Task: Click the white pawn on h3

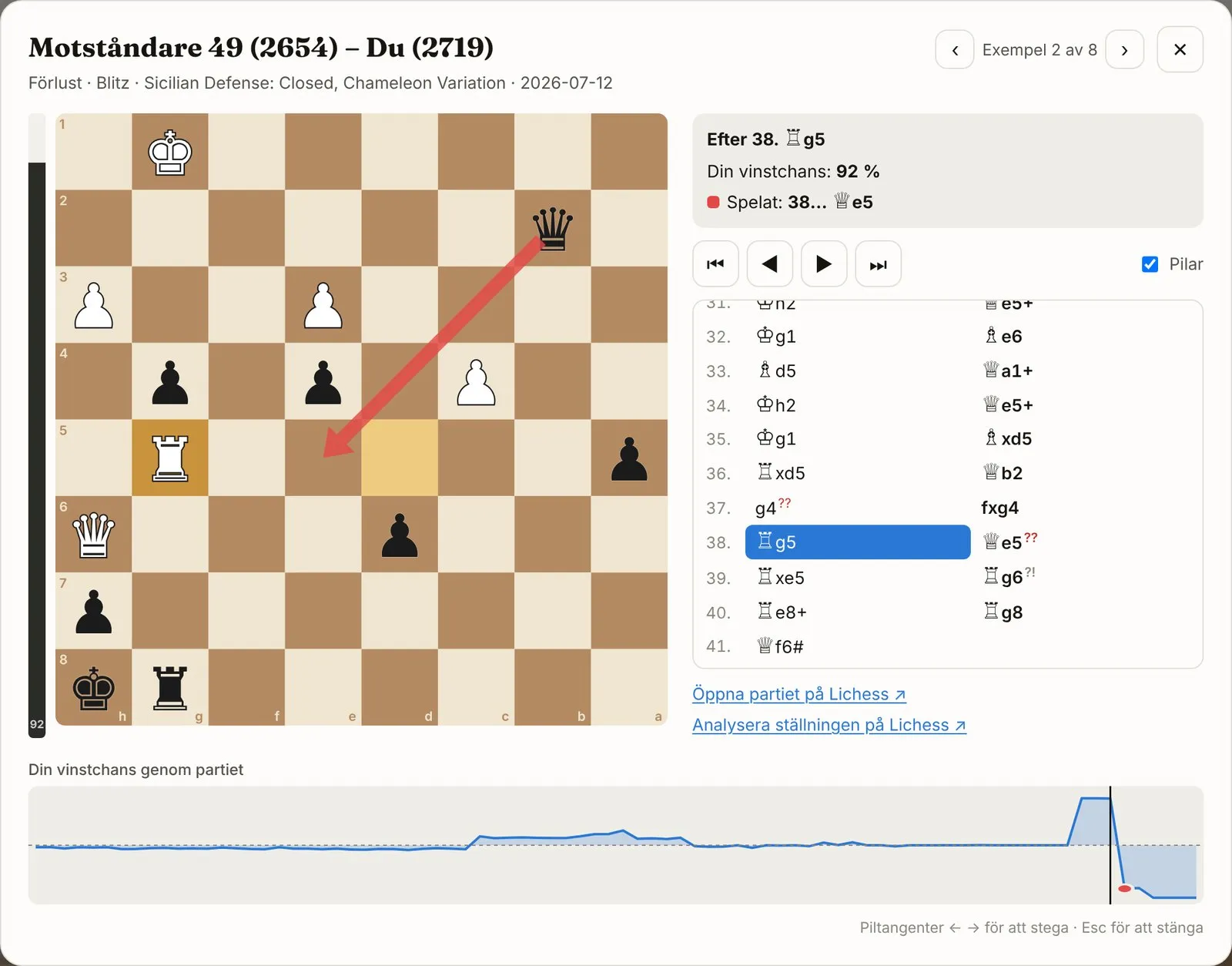Action: click(x=94, y=305)
